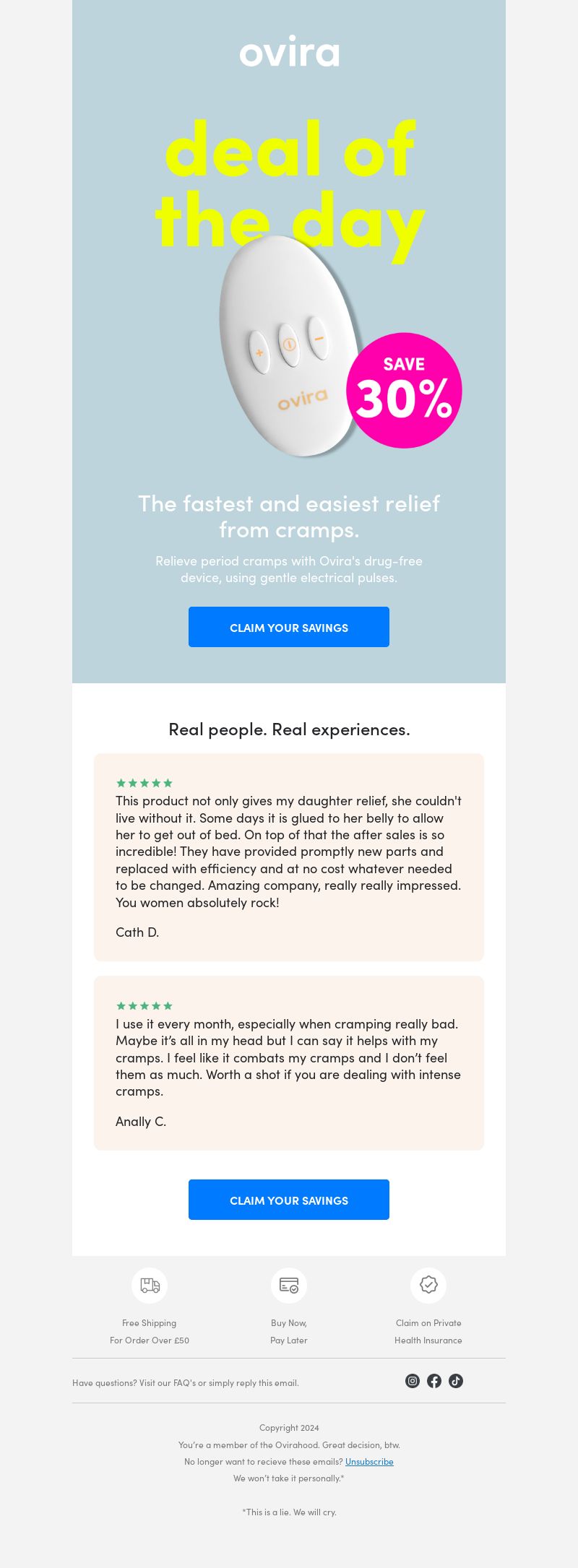Click the pink Save 30% badge
The width and height of the screenshot is (578, 1568).
[x=404, y=390]
